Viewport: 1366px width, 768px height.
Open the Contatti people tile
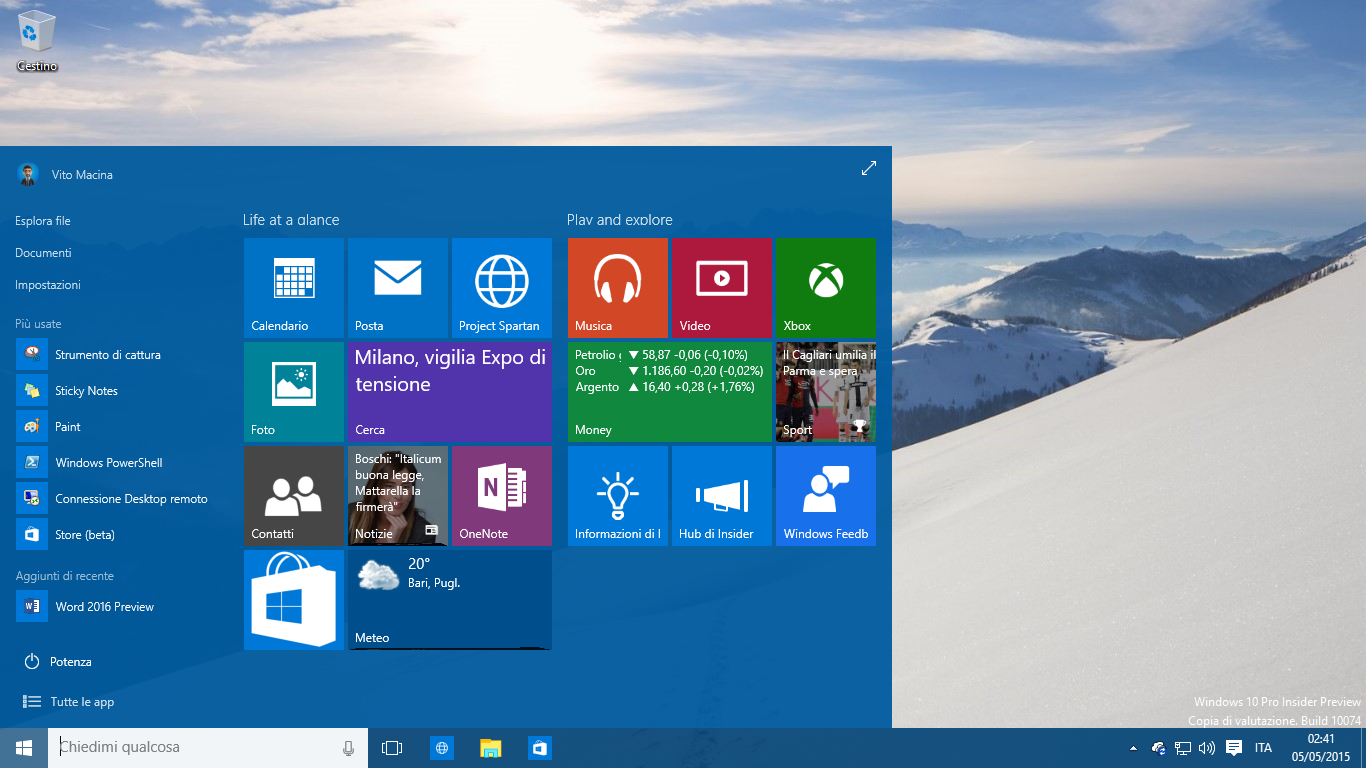pyautogui.click(x=294, y=496)
